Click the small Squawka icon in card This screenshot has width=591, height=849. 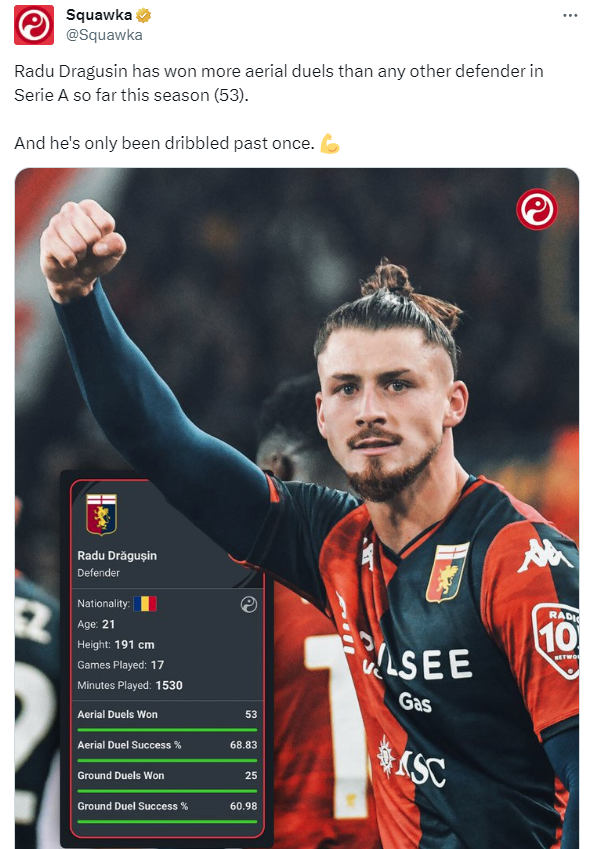pos(249,605)
